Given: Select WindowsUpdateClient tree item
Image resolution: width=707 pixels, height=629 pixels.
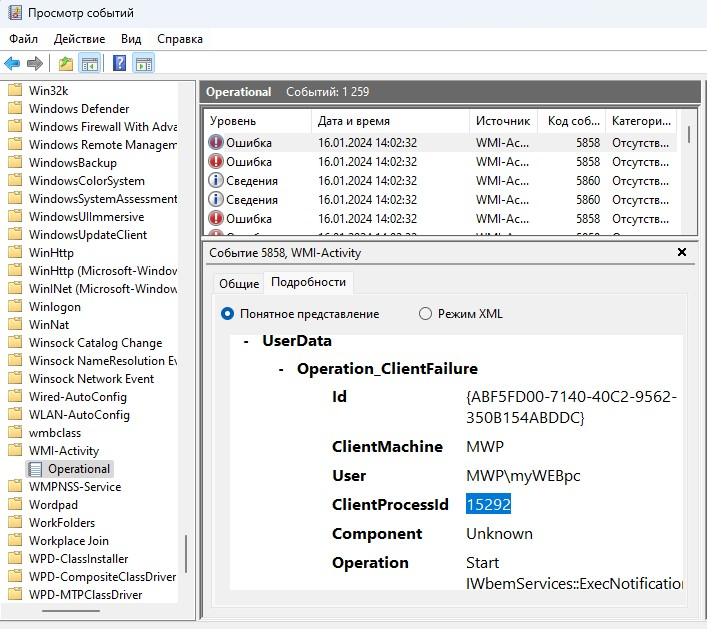Looking at the screenshot, I should (x=88, y=234).
